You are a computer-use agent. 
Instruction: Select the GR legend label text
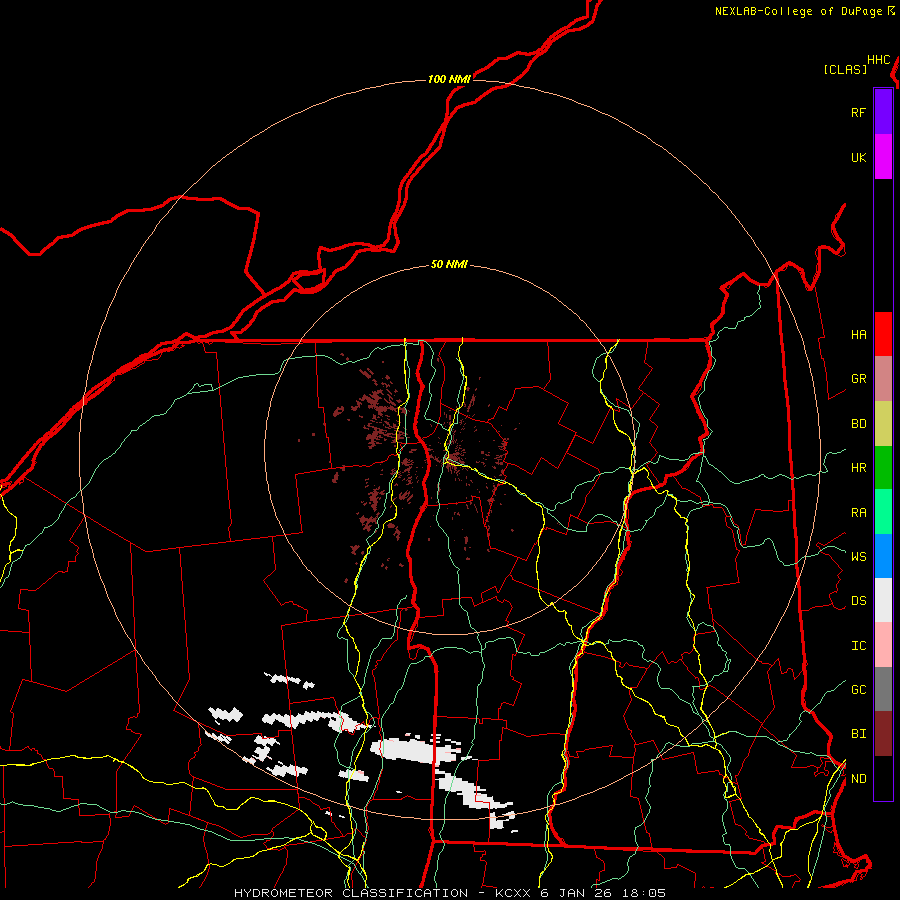(858, 379)
